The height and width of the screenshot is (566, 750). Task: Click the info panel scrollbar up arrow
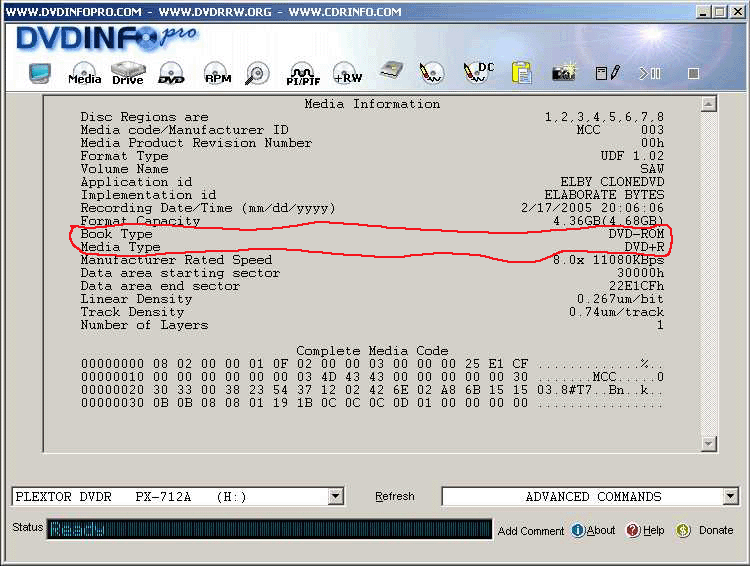pyautogui.click(x=708, y=103)
